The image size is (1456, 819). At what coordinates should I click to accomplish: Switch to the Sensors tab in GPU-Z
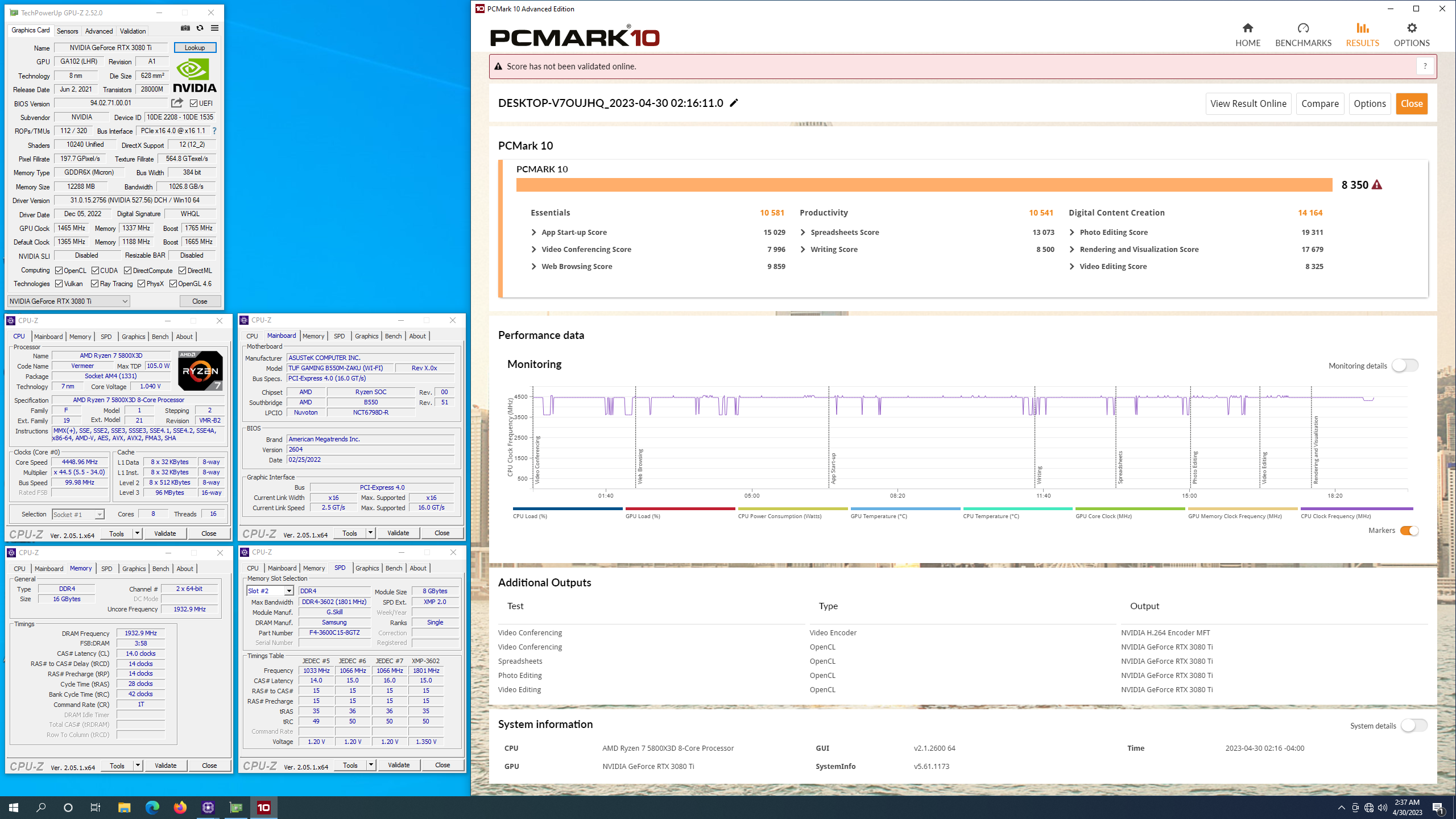(x=67, y=31)
